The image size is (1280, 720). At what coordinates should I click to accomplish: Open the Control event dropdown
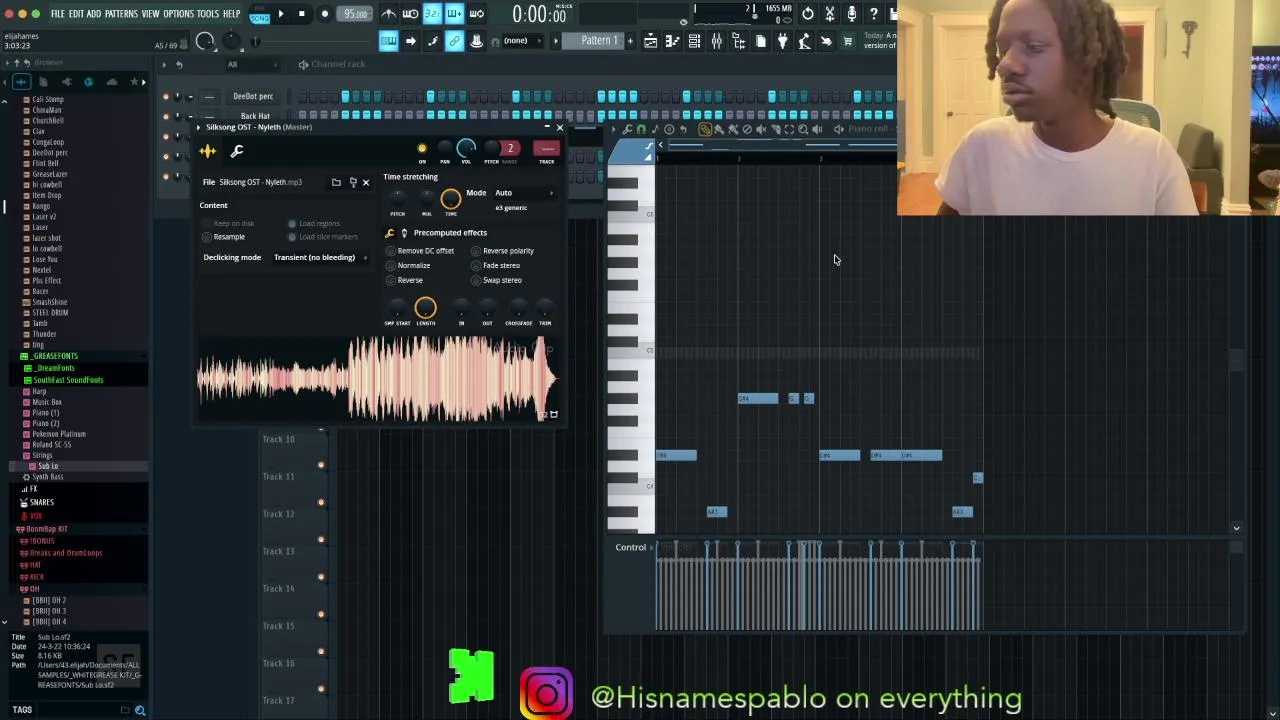[x=633, y=547]
